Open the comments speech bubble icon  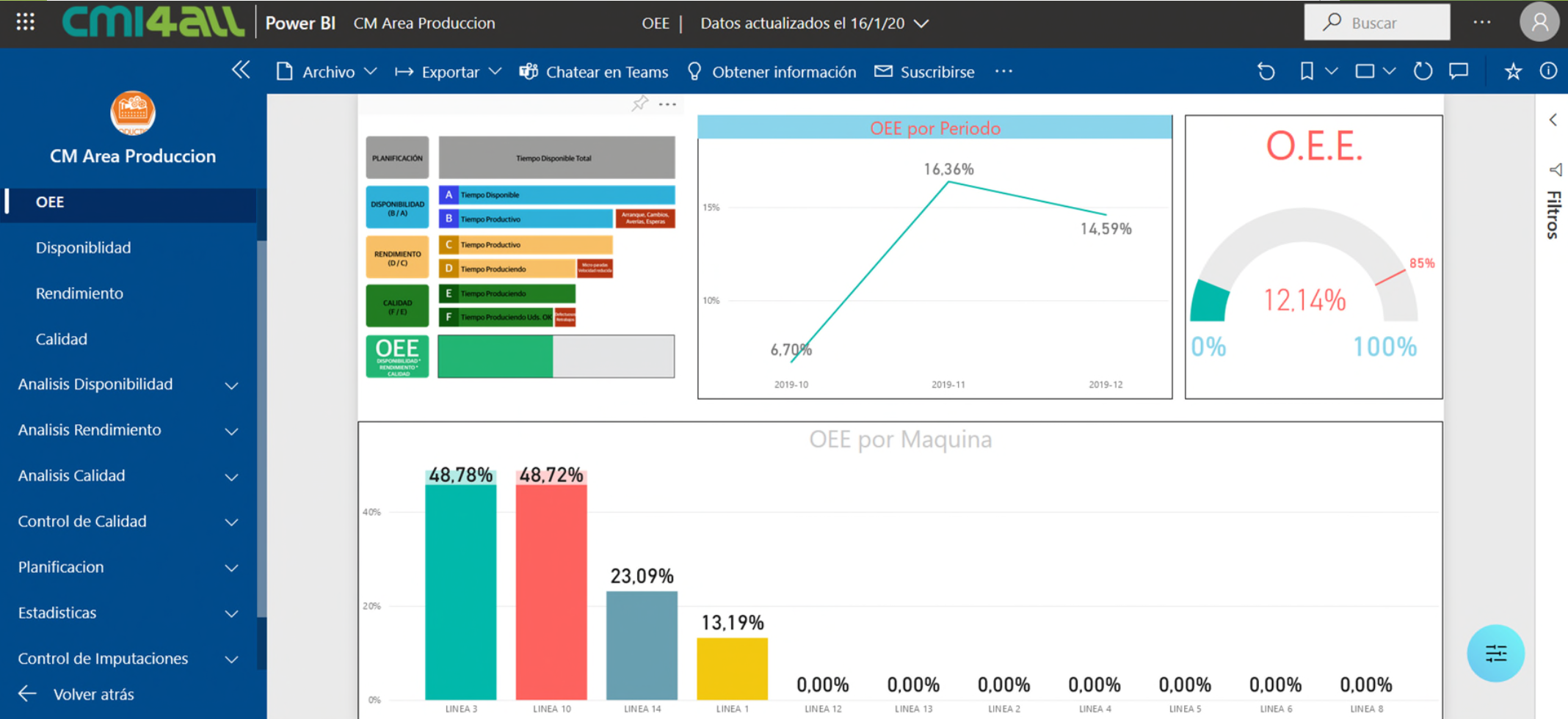pyautogui.click(x=1459, y=71)
